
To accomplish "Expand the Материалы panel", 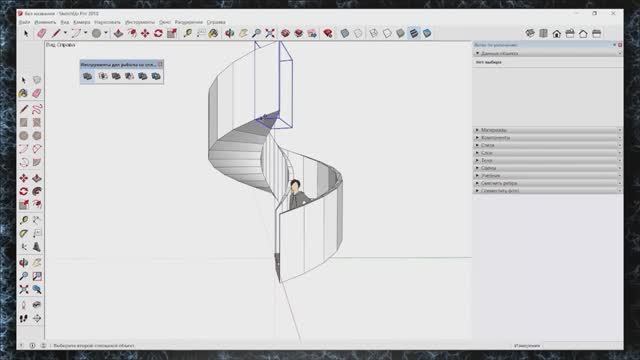I will point(547,130).
